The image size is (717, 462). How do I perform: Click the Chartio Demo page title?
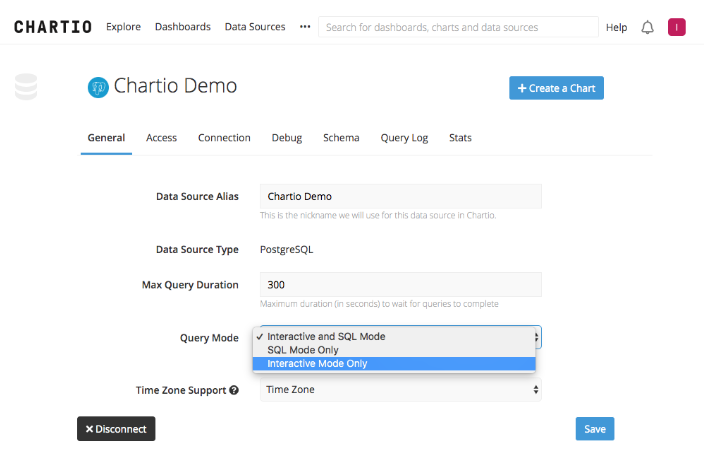coord(175,86)
